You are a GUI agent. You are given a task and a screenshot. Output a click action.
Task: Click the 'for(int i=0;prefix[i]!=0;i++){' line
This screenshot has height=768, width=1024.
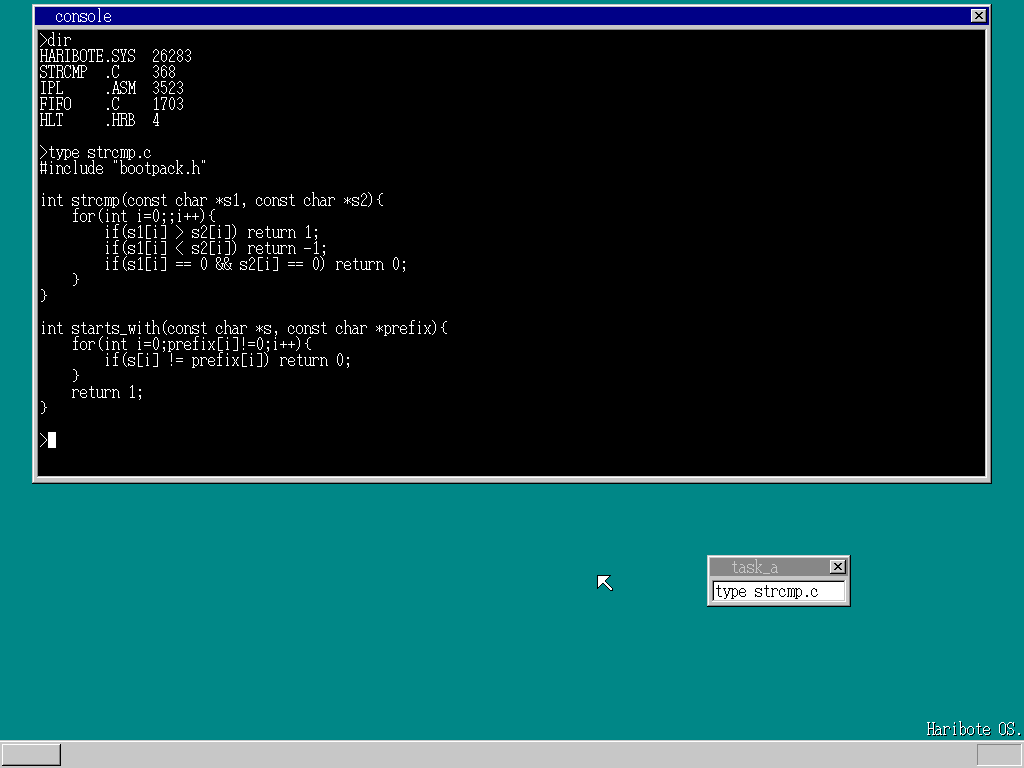192,344
